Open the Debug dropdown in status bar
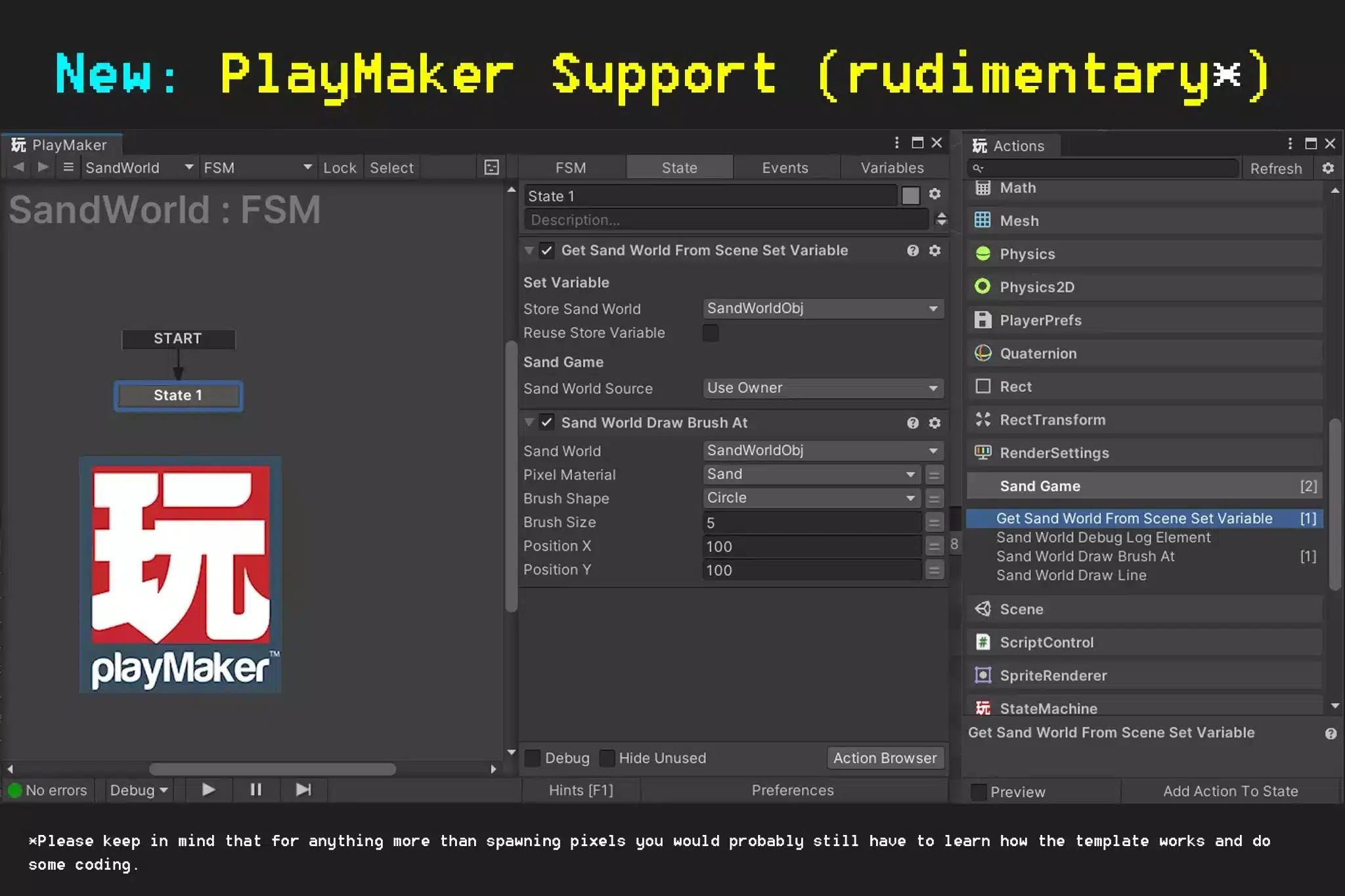The width and height of the screenshot is (1345, 896). click(139, 790)
